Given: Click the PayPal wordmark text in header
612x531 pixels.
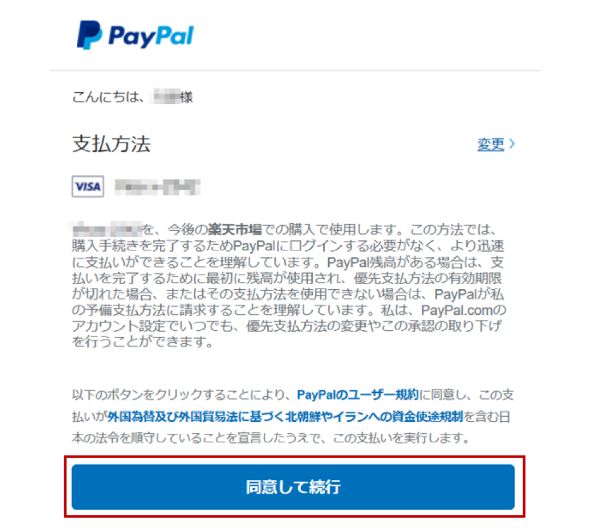Looking at the screenshot, I should 151,37.
